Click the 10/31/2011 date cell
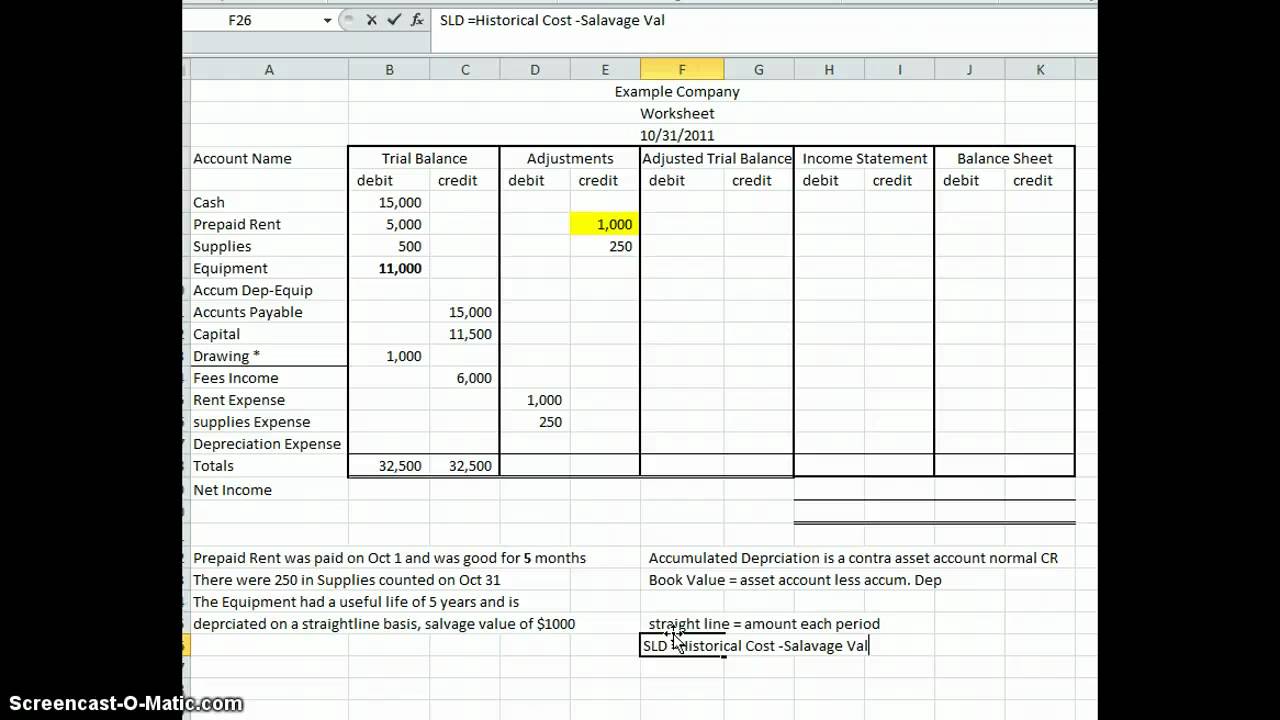The height and width of the screenshot is (720, 1280). point(677,135)
